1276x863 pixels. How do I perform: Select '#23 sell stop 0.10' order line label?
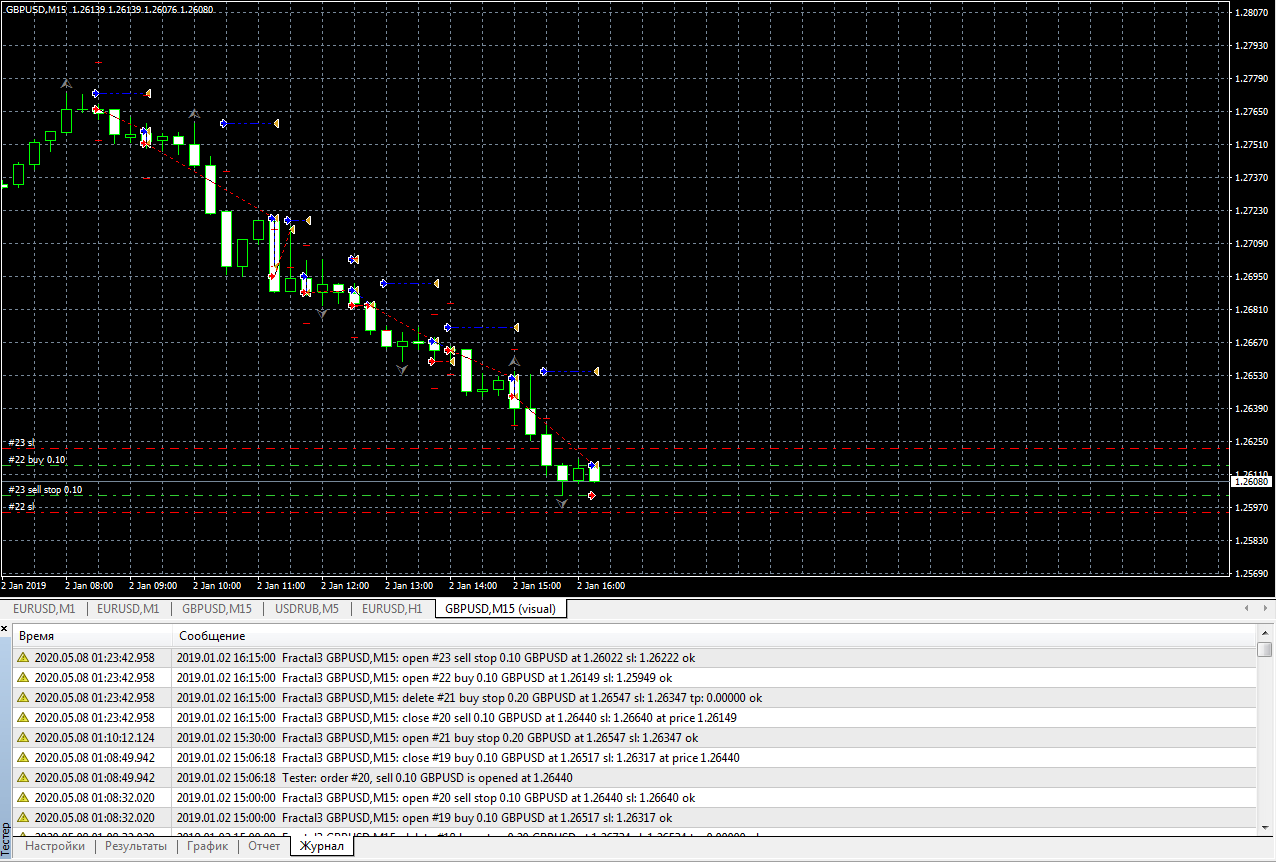pyautogui.click(x=45, y=490)
